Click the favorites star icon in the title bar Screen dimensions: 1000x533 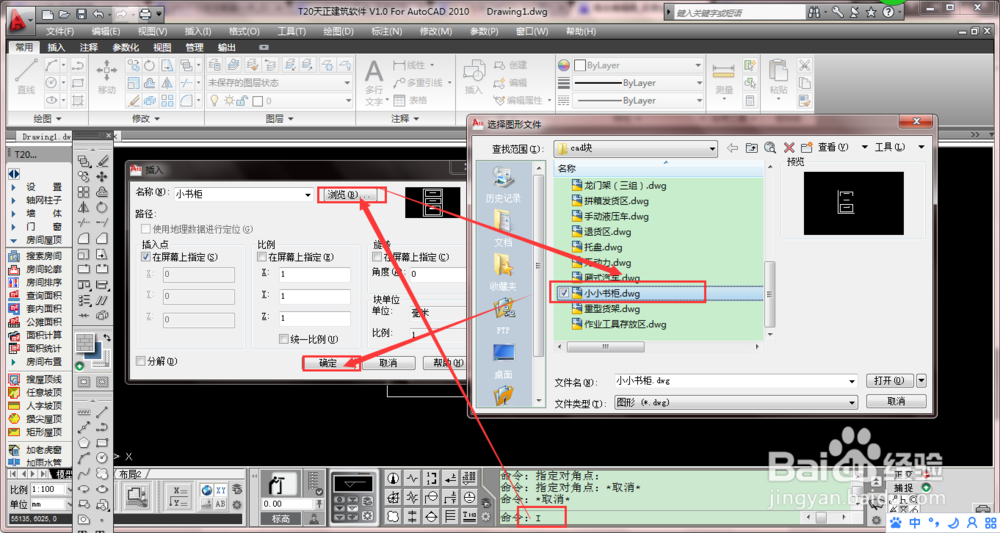(x=871, y=12)
